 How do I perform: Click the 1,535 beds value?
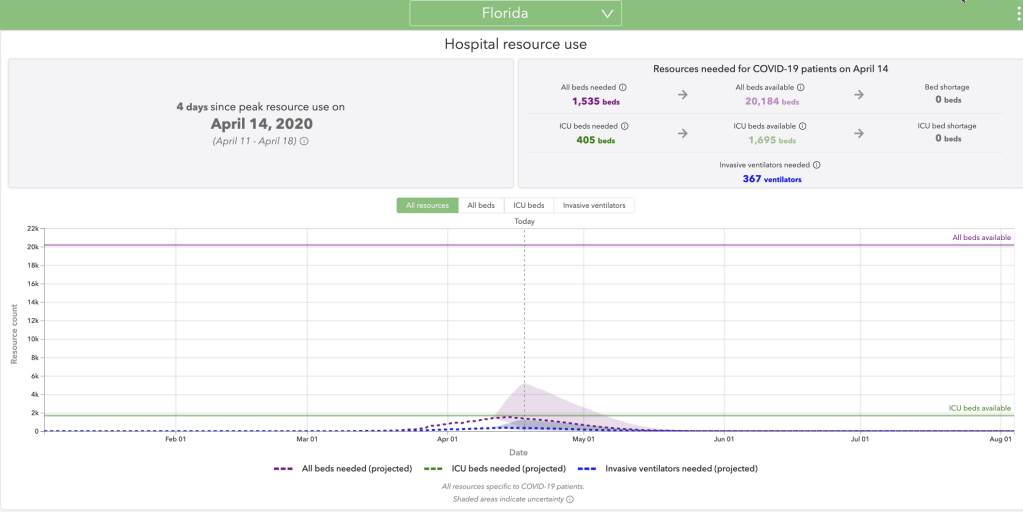coord(594,101)
